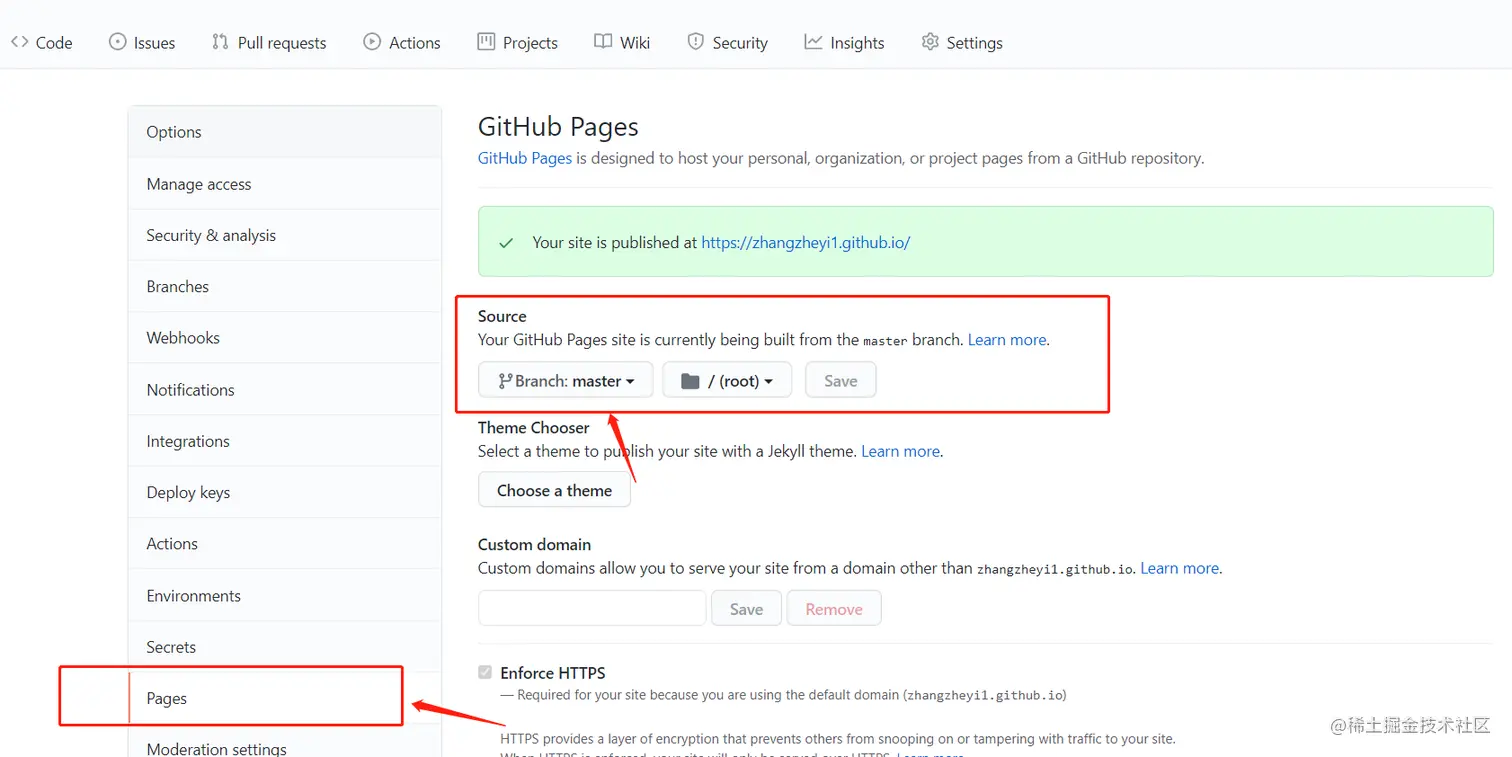Select Environments in the sidebar

click(x=285, y=596)
